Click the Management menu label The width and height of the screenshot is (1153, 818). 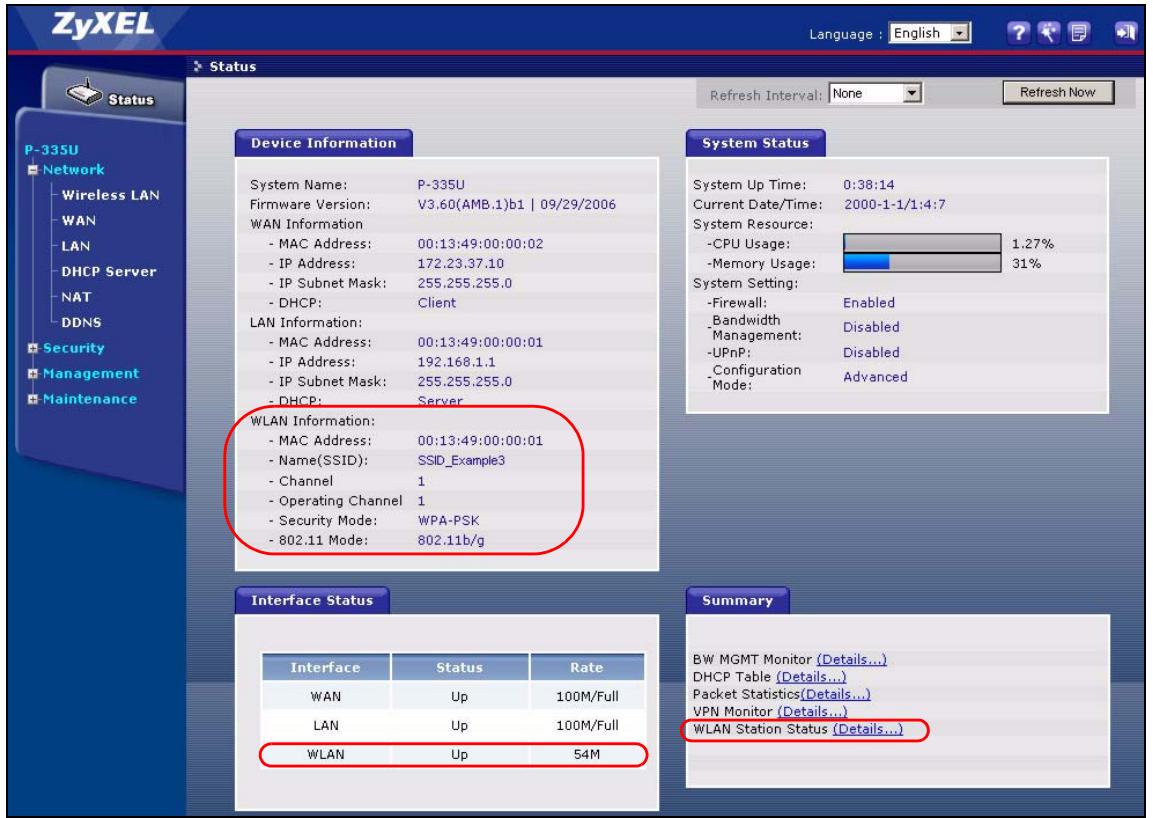(90, 374)
